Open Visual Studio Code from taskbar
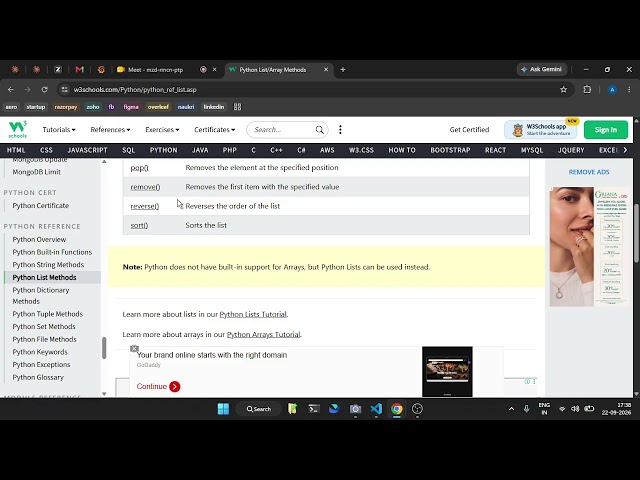The width and height of the screenshot is (640, 480). click(x=376, y=409)
